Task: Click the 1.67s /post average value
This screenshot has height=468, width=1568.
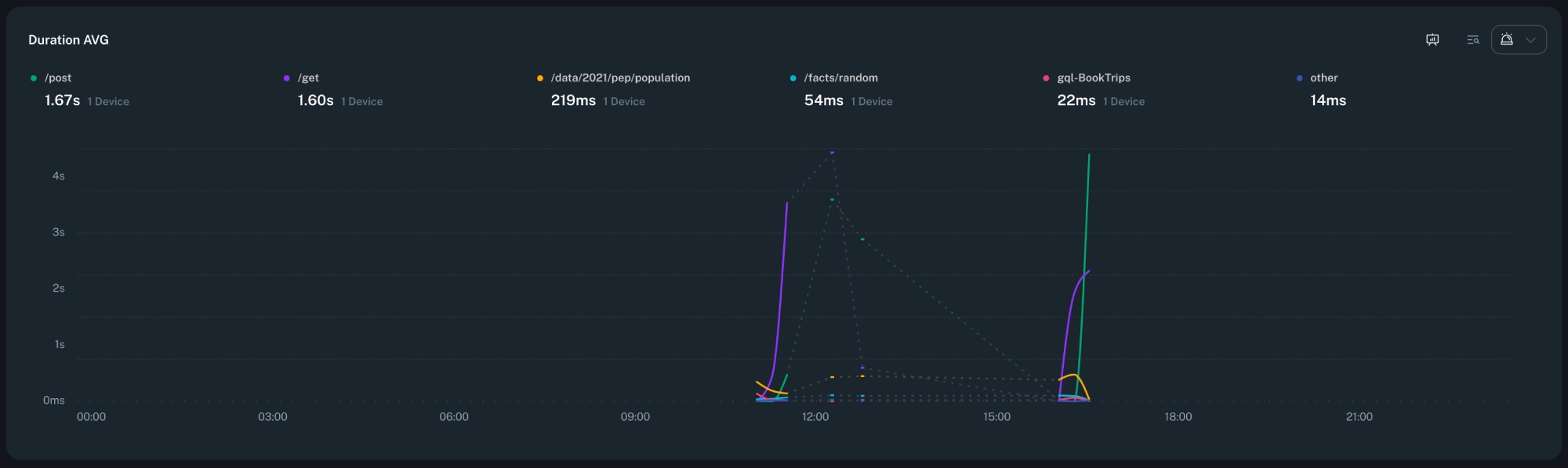Action: tap(62, 100)
